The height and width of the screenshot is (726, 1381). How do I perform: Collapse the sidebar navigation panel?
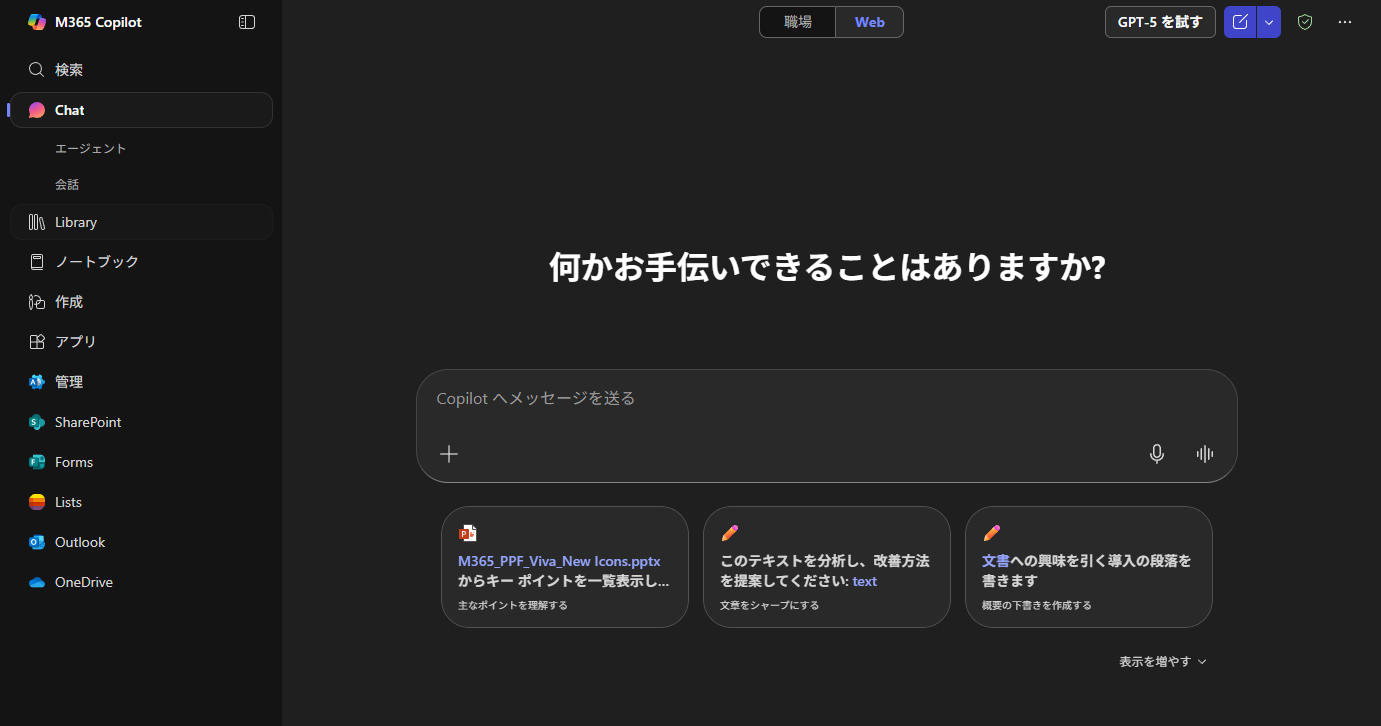point(247,22)
